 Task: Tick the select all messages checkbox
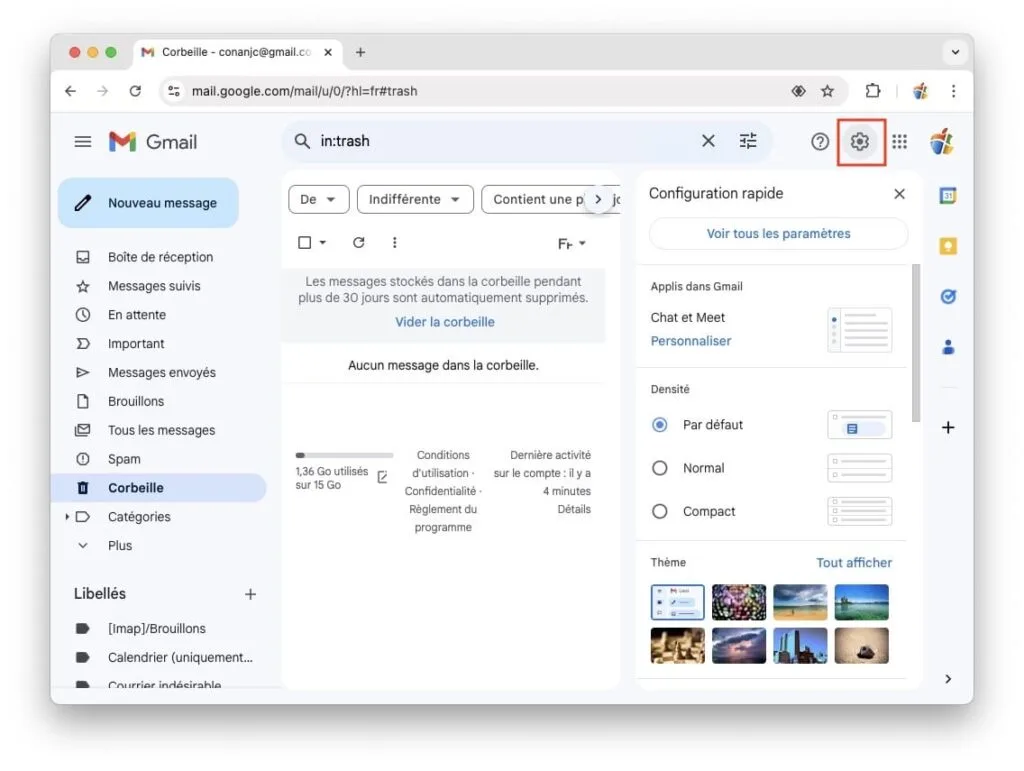[x=304, y=243]
